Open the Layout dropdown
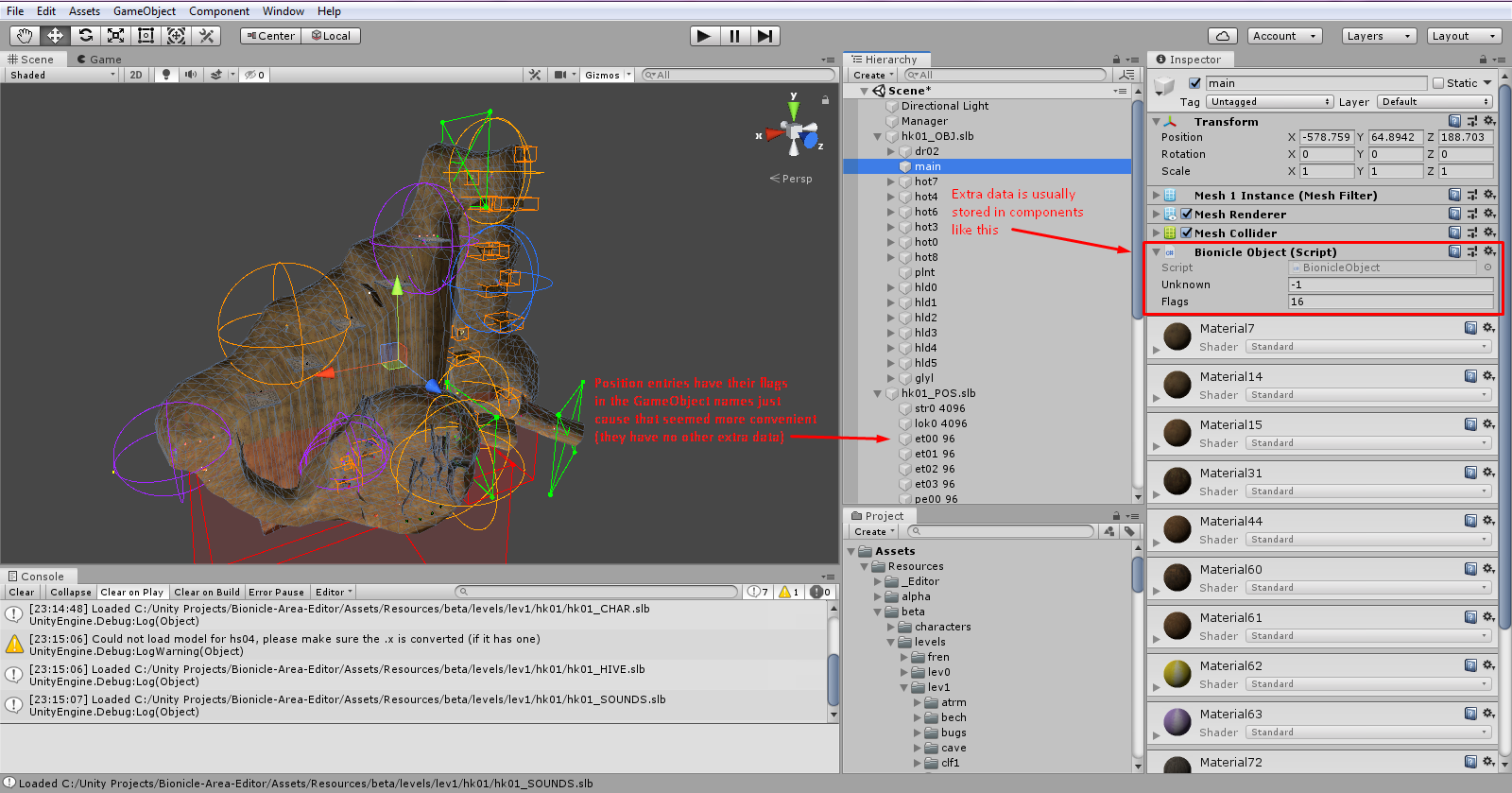 click(1464, 36)
